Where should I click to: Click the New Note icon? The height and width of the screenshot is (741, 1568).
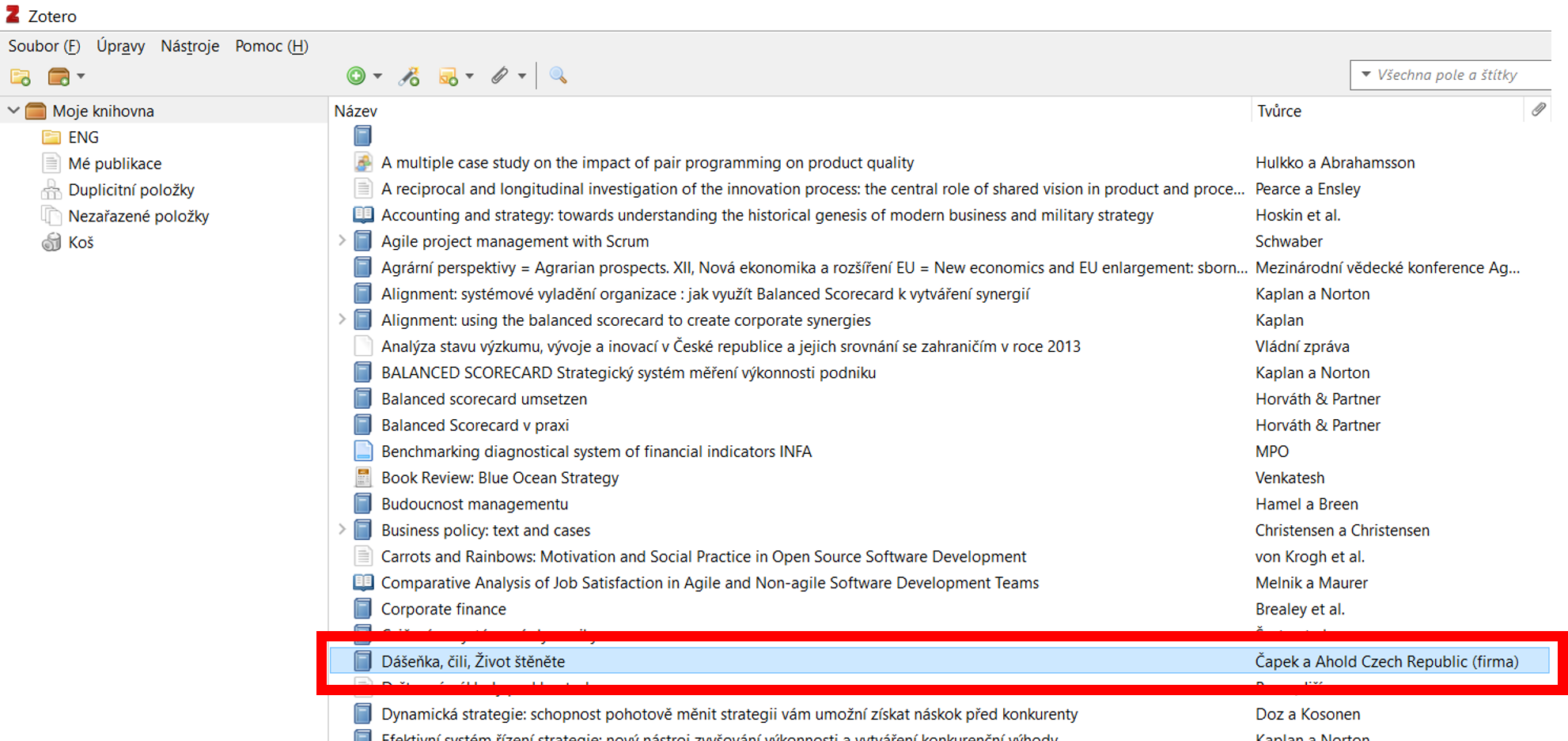click(x=449, y=76)
